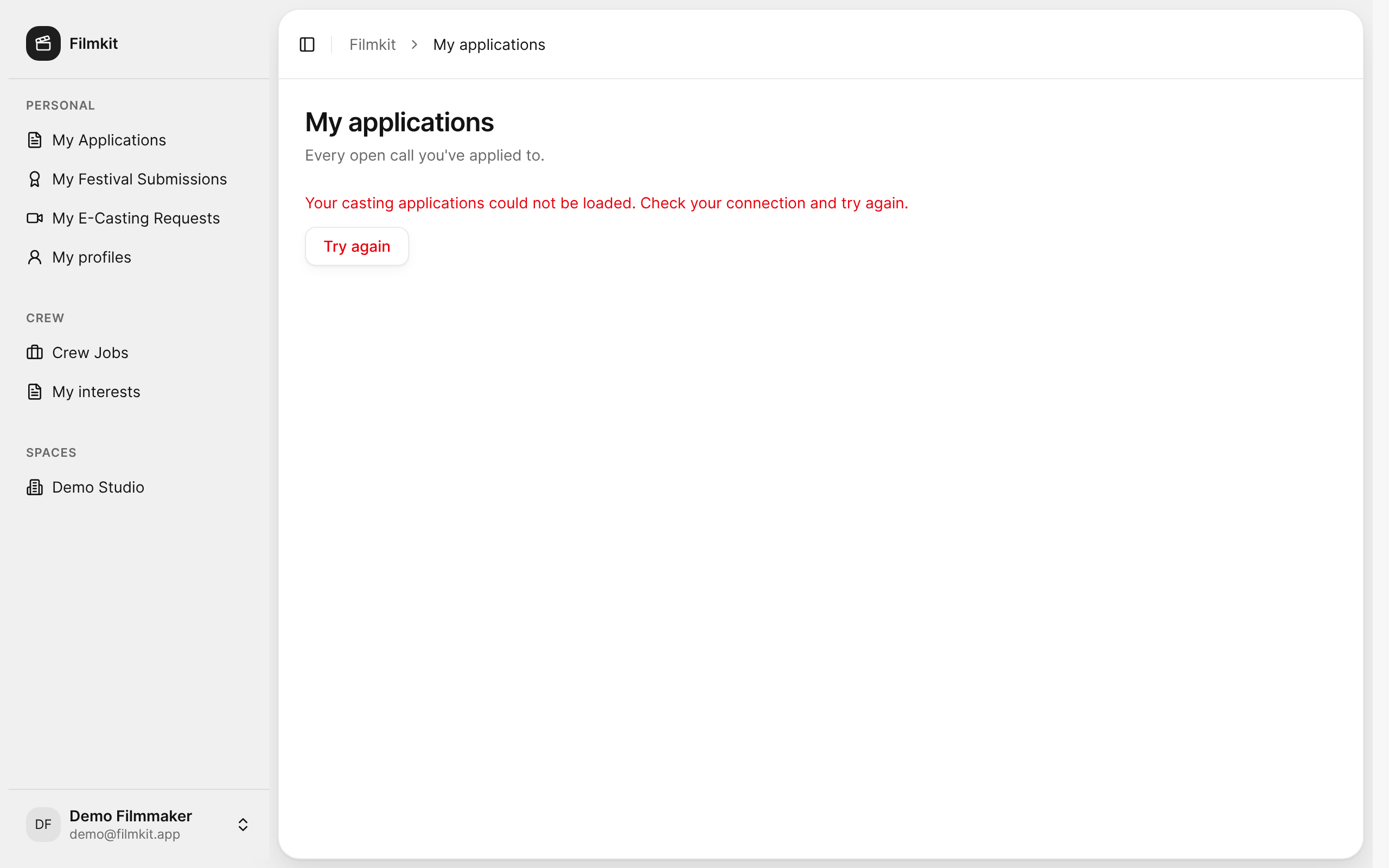Viewport: 1389px width, 868px height.
Task: Click the SPACES section label
Action: point(51,452)
